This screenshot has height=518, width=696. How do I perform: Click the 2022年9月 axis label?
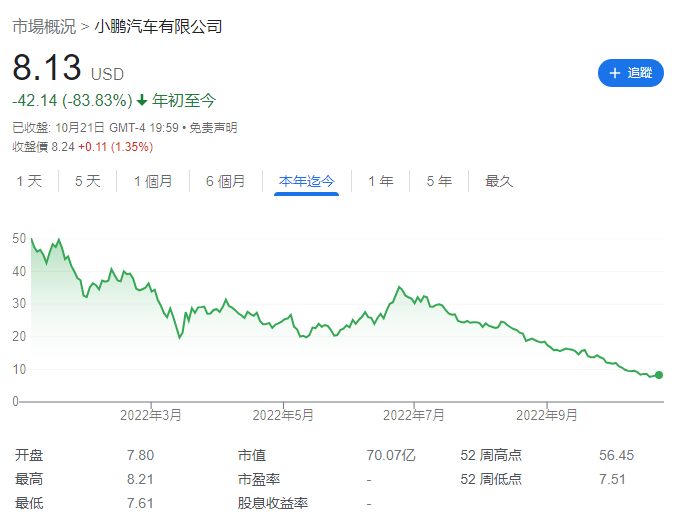pos(546,415)
